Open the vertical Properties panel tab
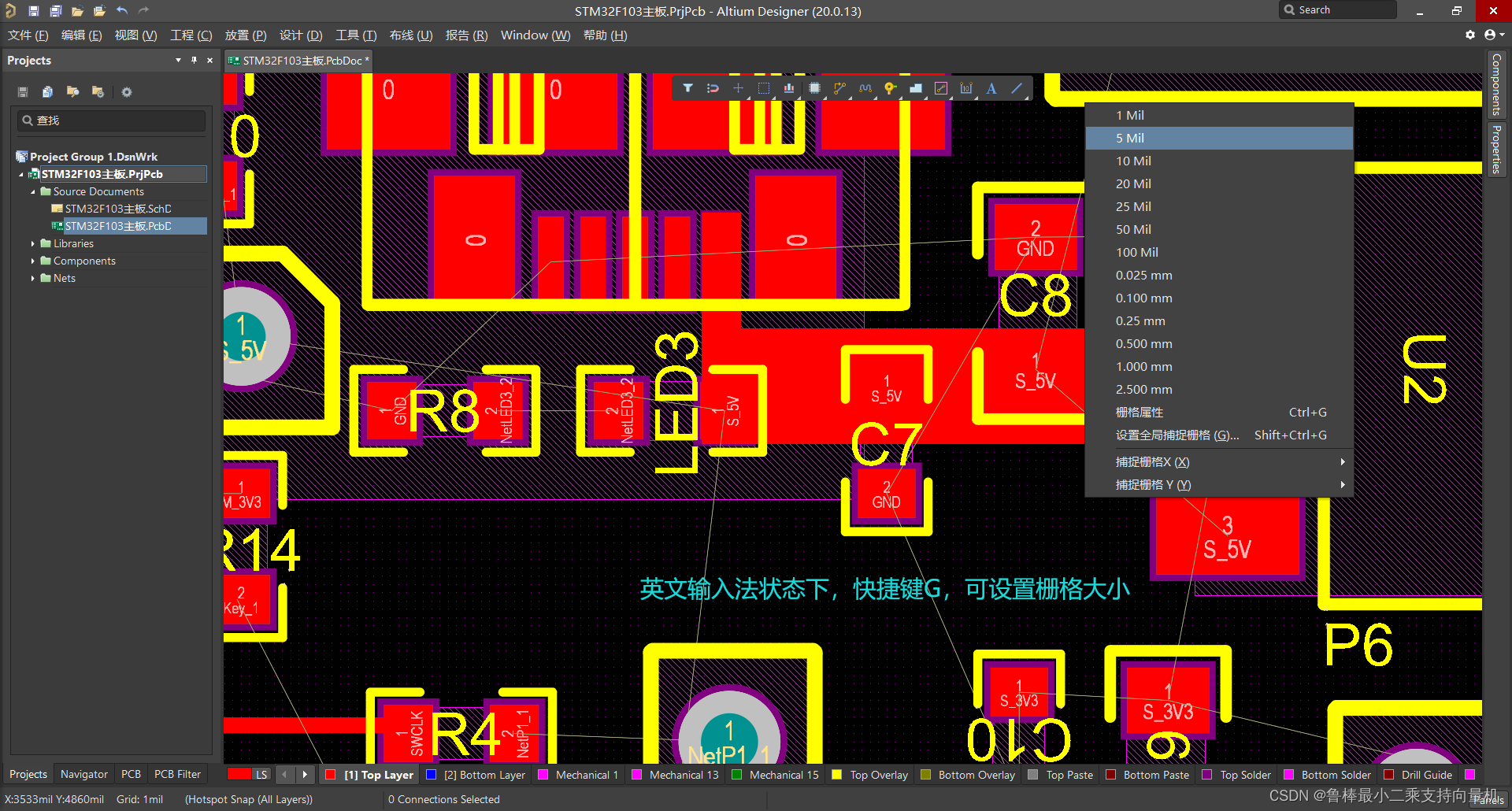This screenshot has width=1512, height=811. (1495, 149)
